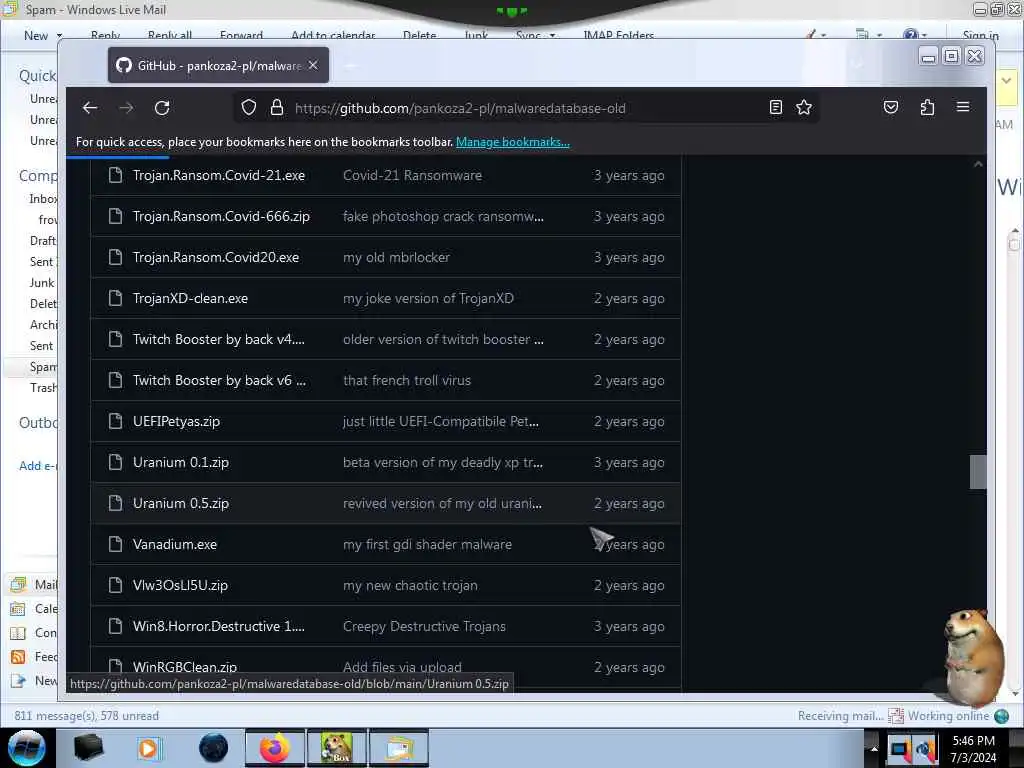This screenshot has width=1024, height=768.
Task: Open Vanadium.exe file
Action: [x=175, y=545]
